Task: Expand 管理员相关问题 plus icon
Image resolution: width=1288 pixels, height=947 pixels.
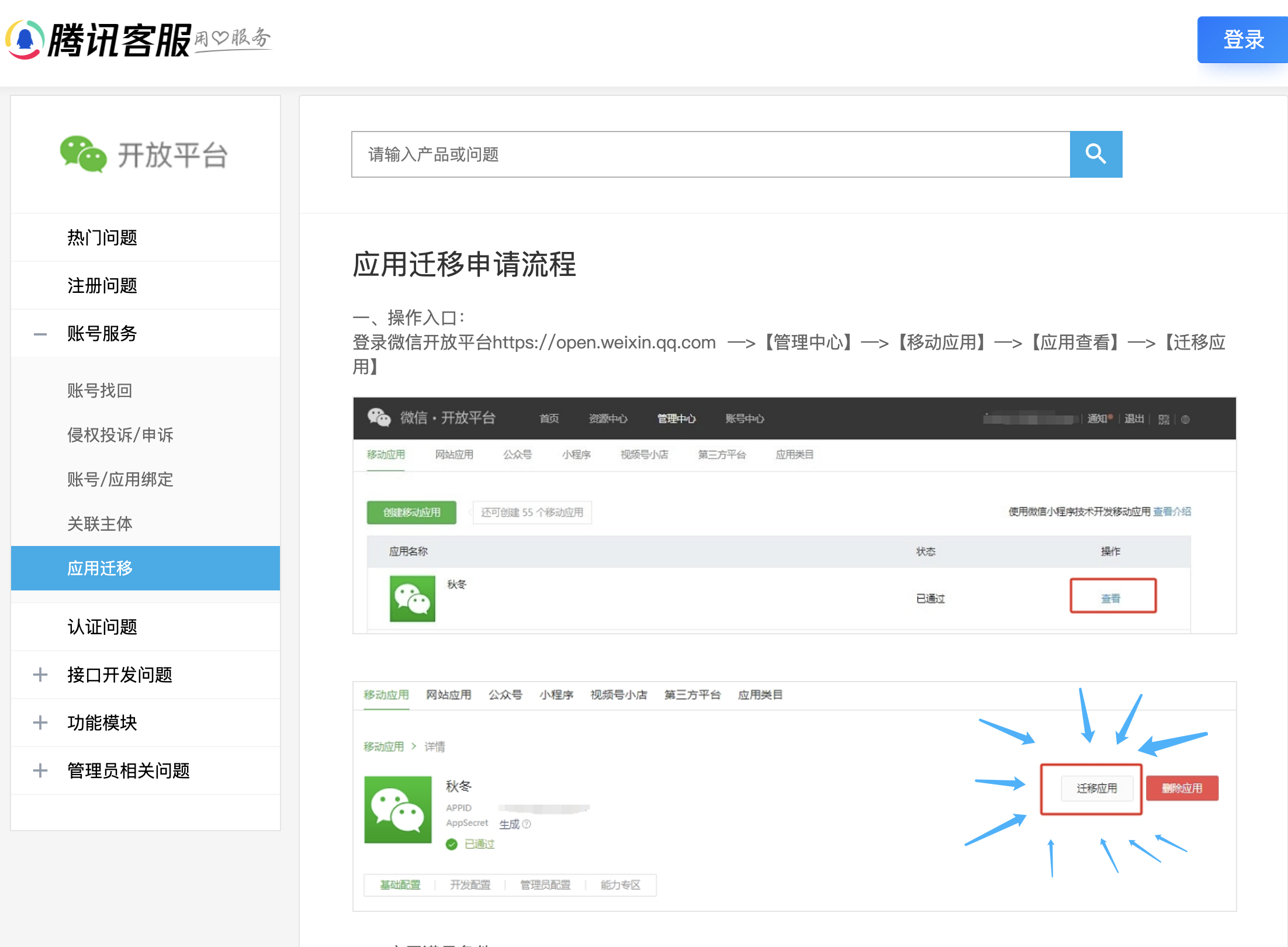Action: click(x=40, y=770)
